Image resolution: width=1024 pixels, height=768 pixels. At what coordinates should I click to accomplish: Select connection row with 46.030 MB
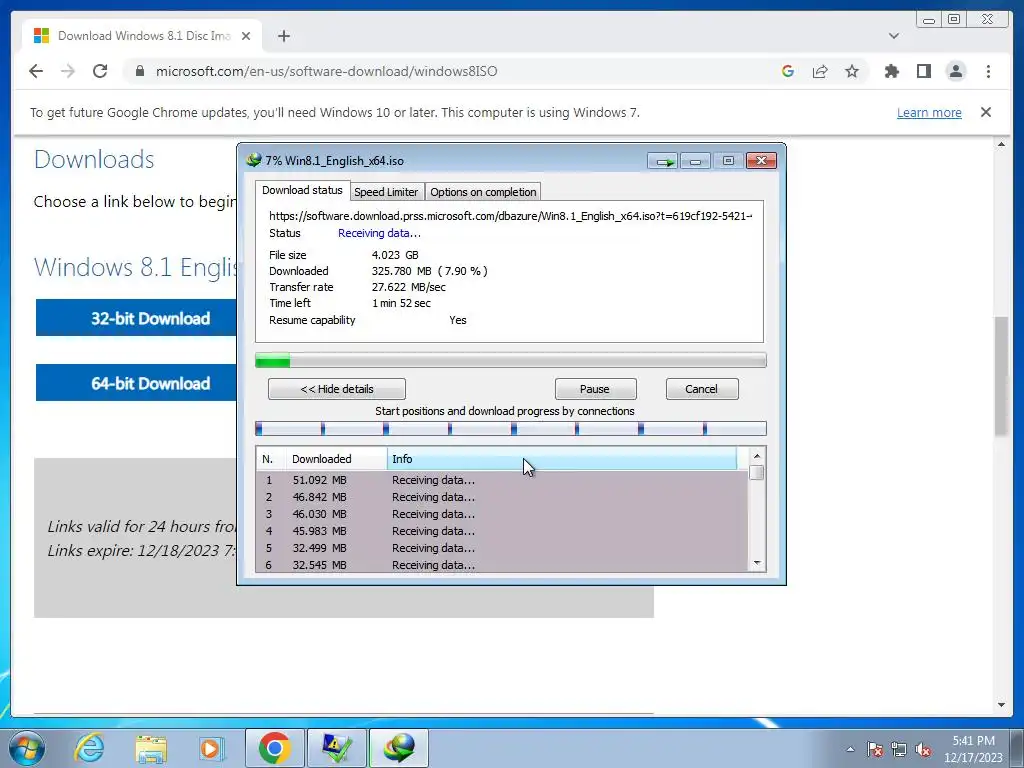[x=502, y=514]
